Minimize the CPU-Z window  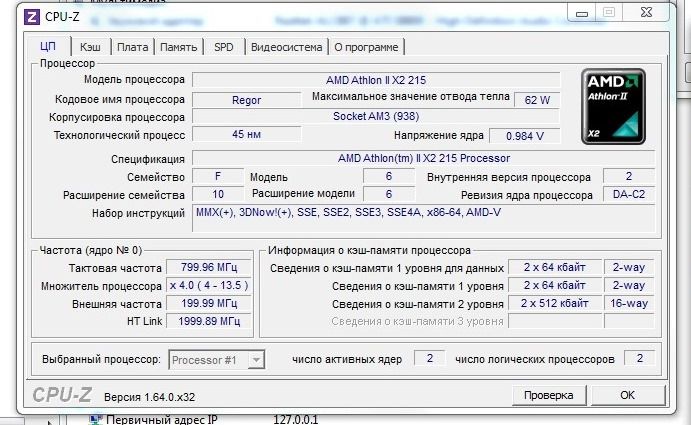pyautogui.click(x=582, y=14)
